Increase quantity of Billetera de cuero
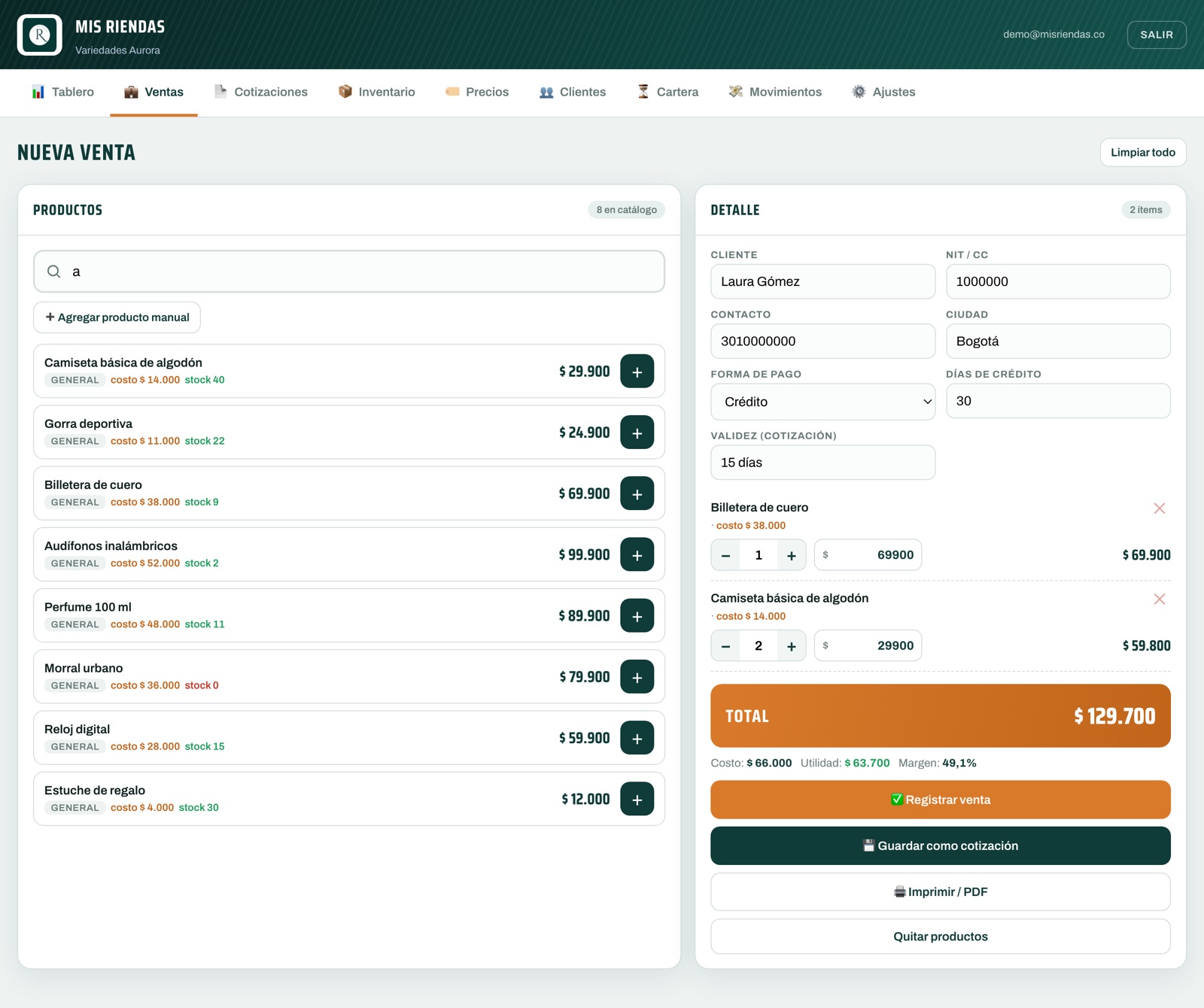The height and width of the screenshot is (1008, 1204). (792, 555)
